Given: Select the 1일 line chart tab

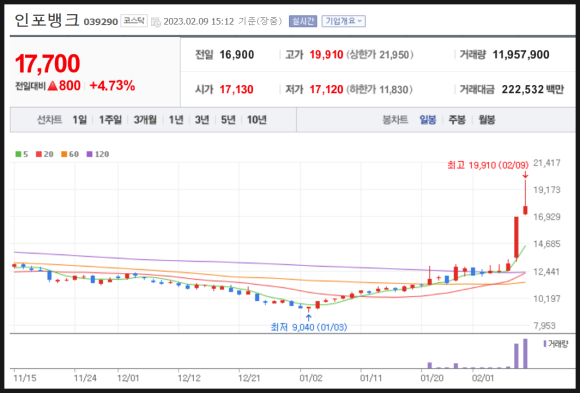Looking at the screenshot, I should pos(80,120).
